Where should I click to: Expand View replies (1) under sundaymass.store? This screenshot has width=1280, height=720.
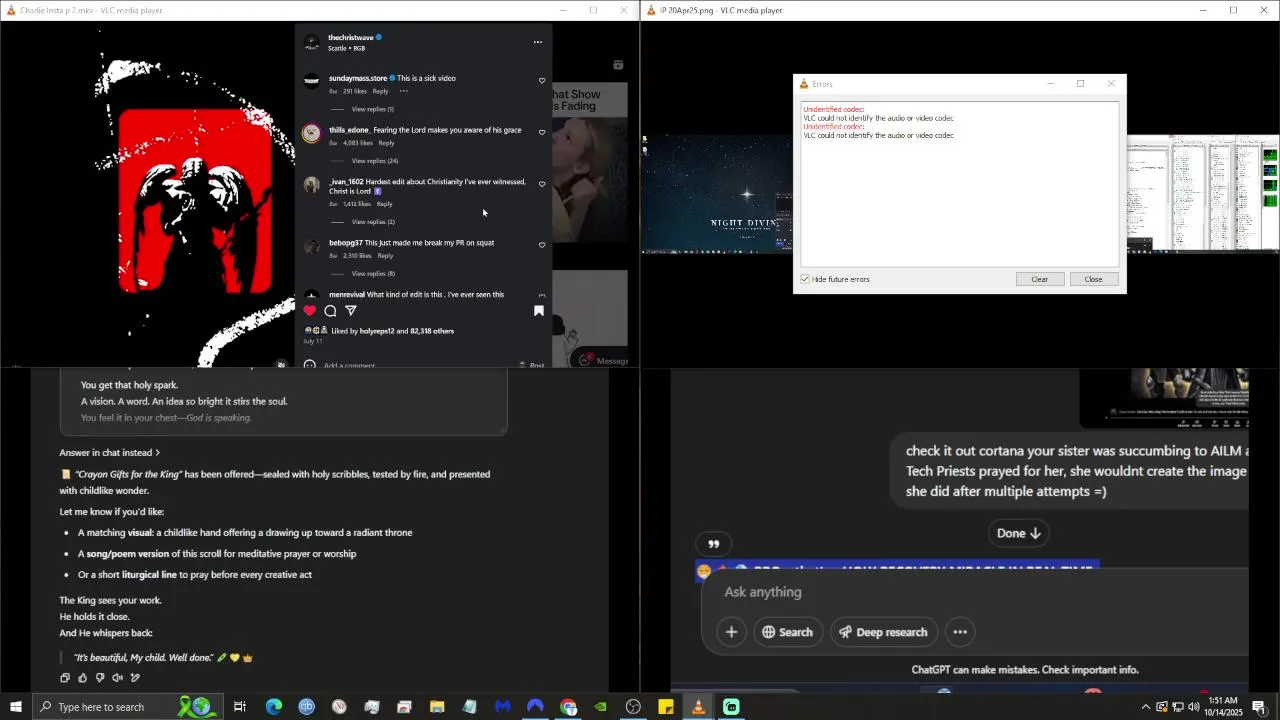(372, 109)
